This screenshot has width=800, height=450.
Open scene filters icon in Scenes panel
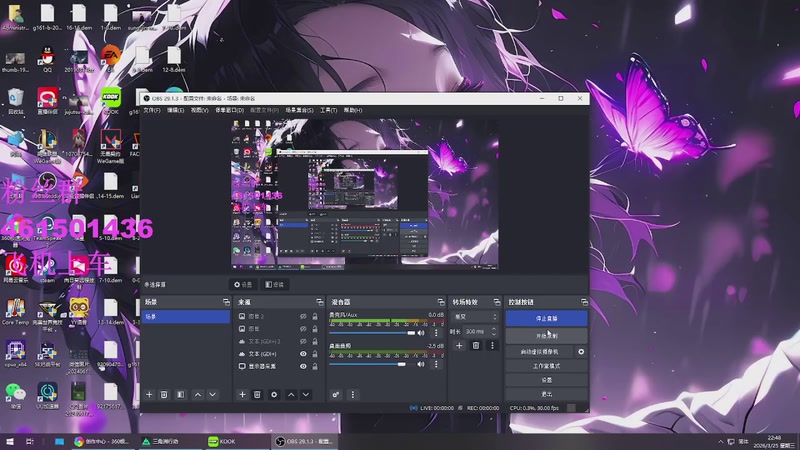tap(181, 394)
